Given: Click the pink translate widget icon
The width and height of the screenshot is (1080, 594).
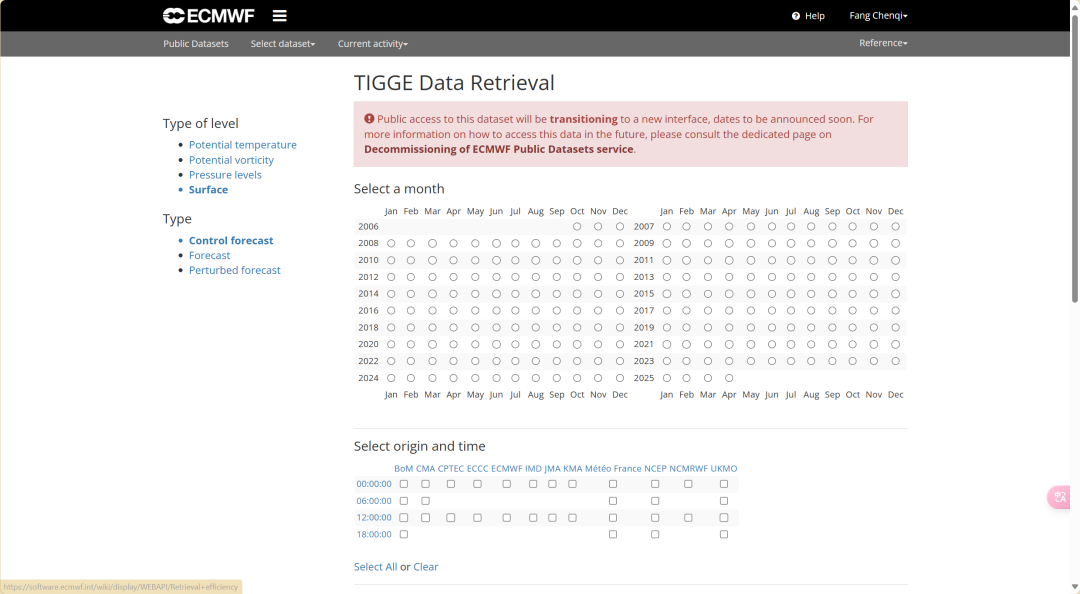Looking at the screenshot, I should 1059,497.
